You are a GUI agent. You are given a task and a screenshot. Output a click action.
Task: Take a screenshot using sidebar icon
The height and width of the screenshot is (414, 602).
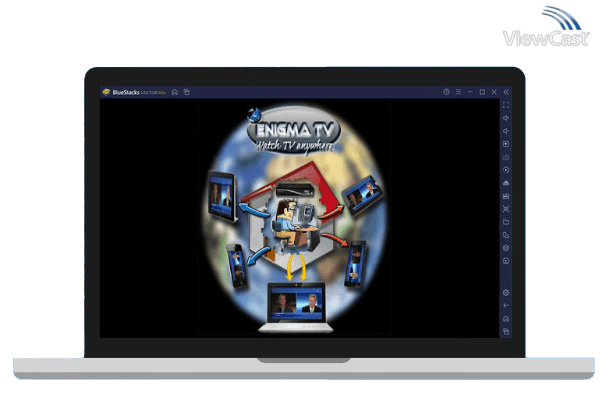tap(506, 209)
